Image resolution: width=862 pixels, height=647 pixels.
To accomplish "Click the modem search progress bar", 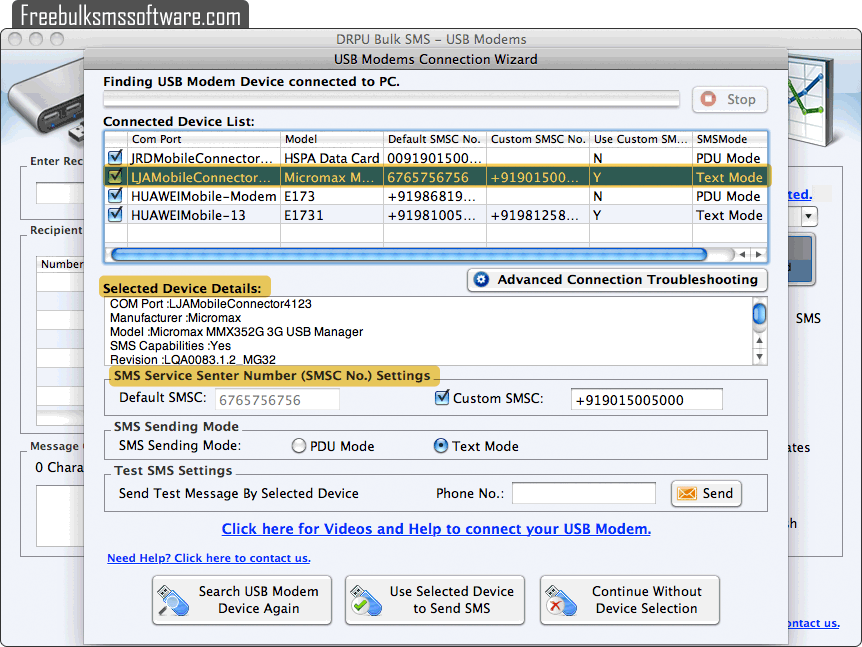I will (x=391, y=99).
